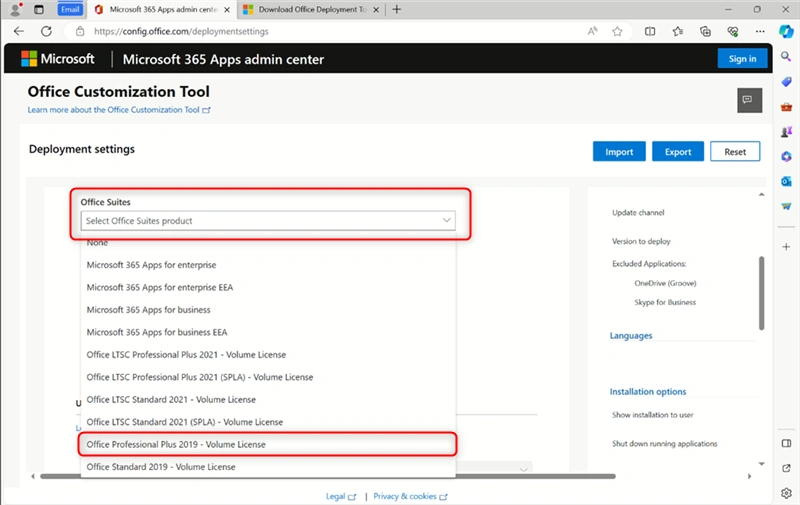View site information lock icon
Viewport: 800px width, 505px height.
click(80, 31)
